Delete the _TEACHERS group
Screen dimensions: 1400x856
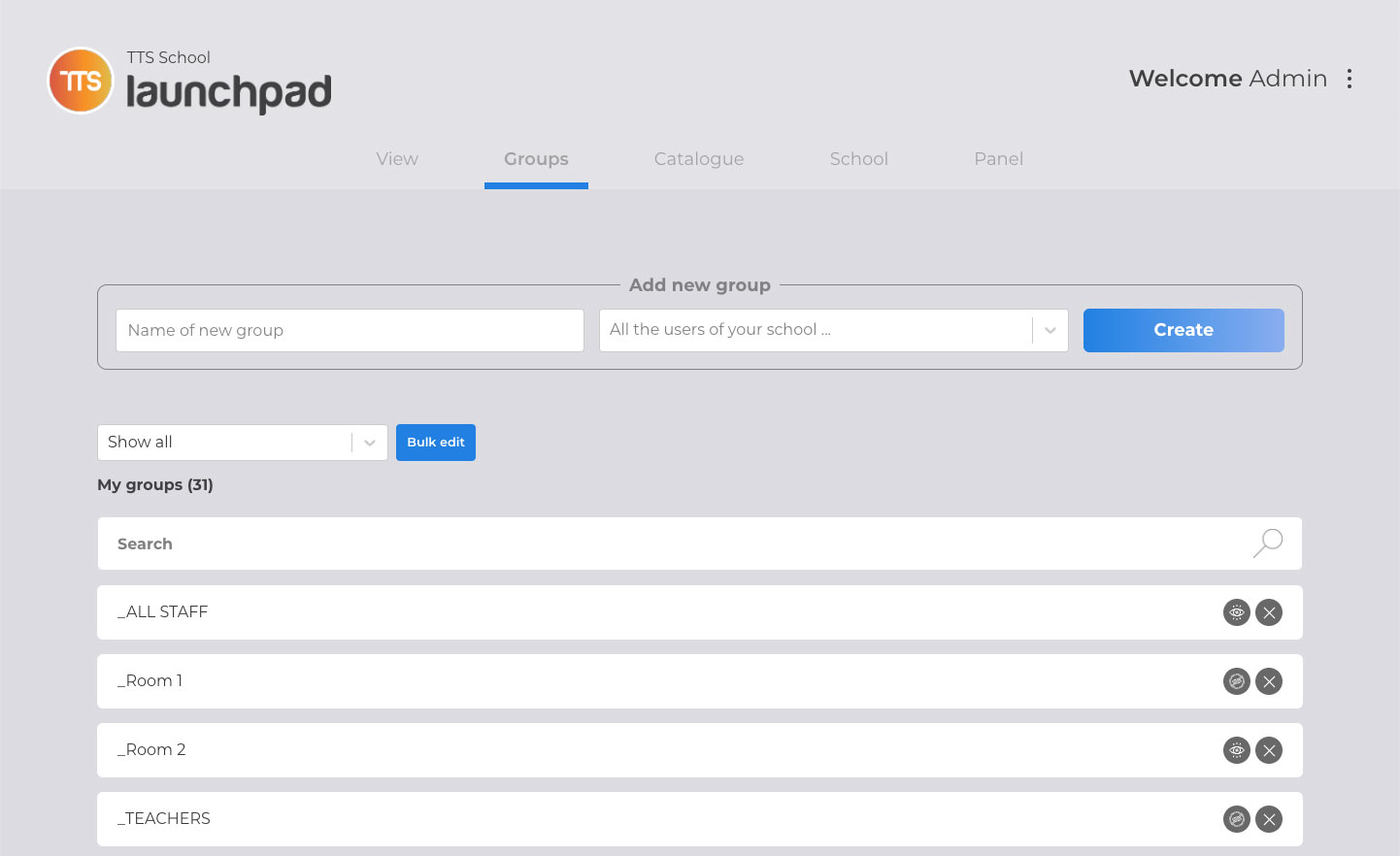pos(1269,819)
